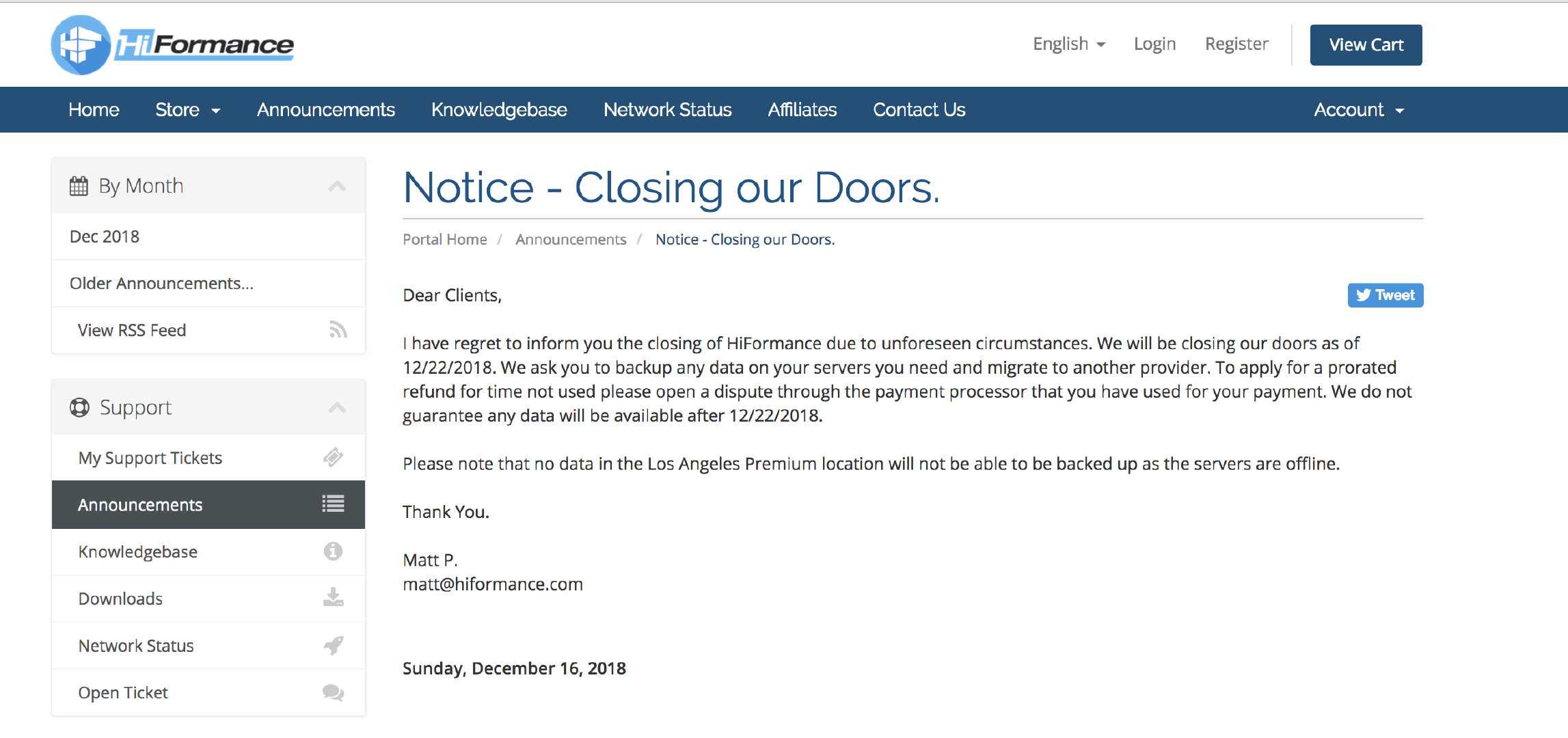Open the Account dropdown menu
This screenshot has height=738, width=1568.
point(1355,110)
